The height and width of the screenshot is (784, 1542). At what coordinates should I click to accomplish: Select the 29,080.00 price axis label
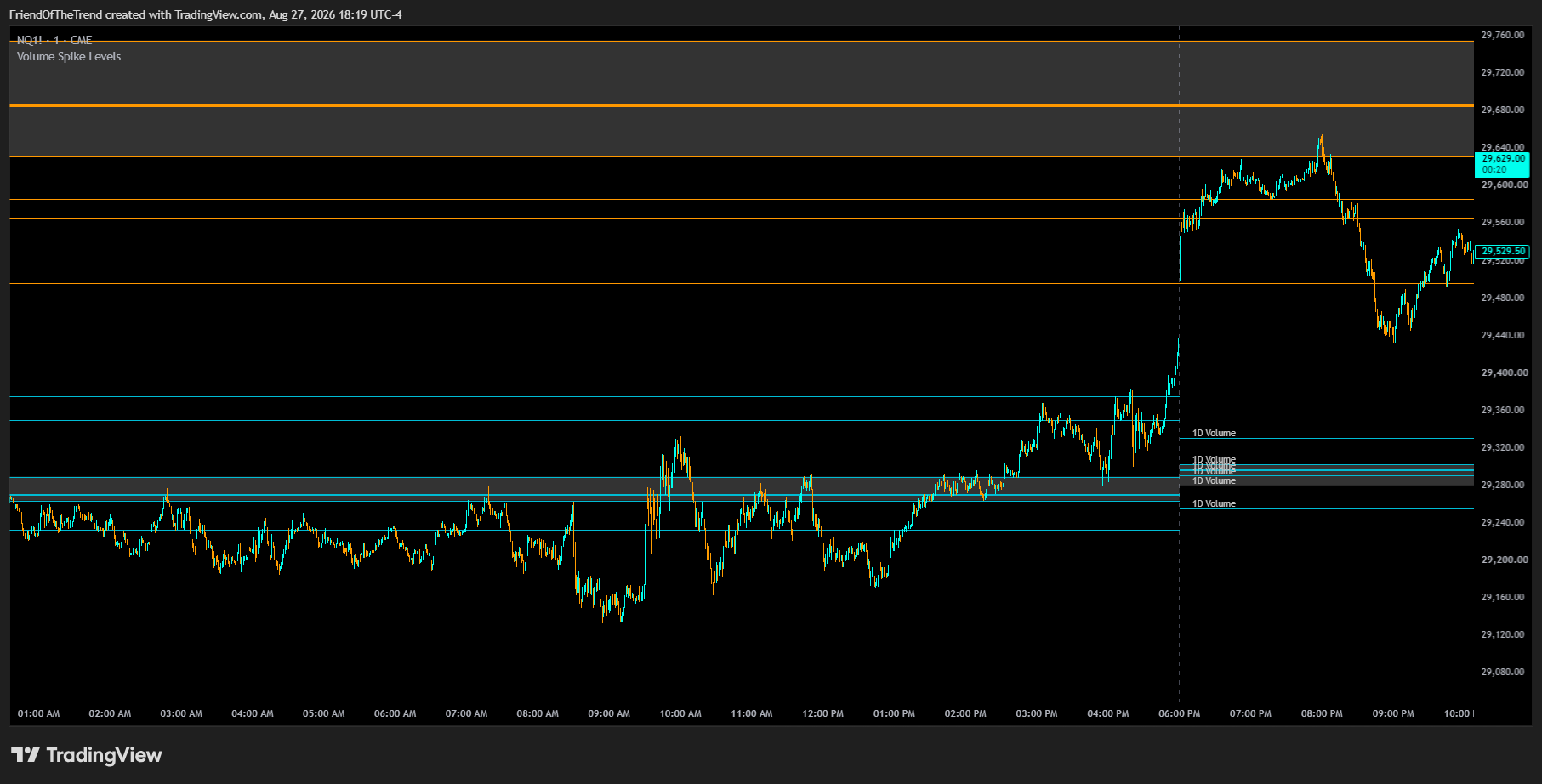point(1503,672)
